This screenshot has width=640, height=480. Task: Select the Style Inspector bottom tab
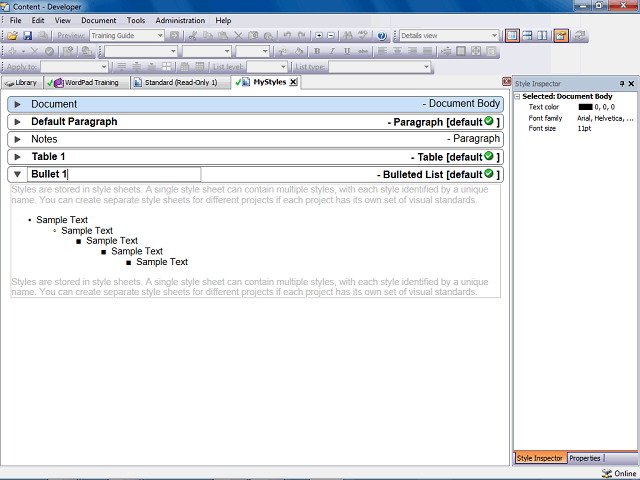540,458
